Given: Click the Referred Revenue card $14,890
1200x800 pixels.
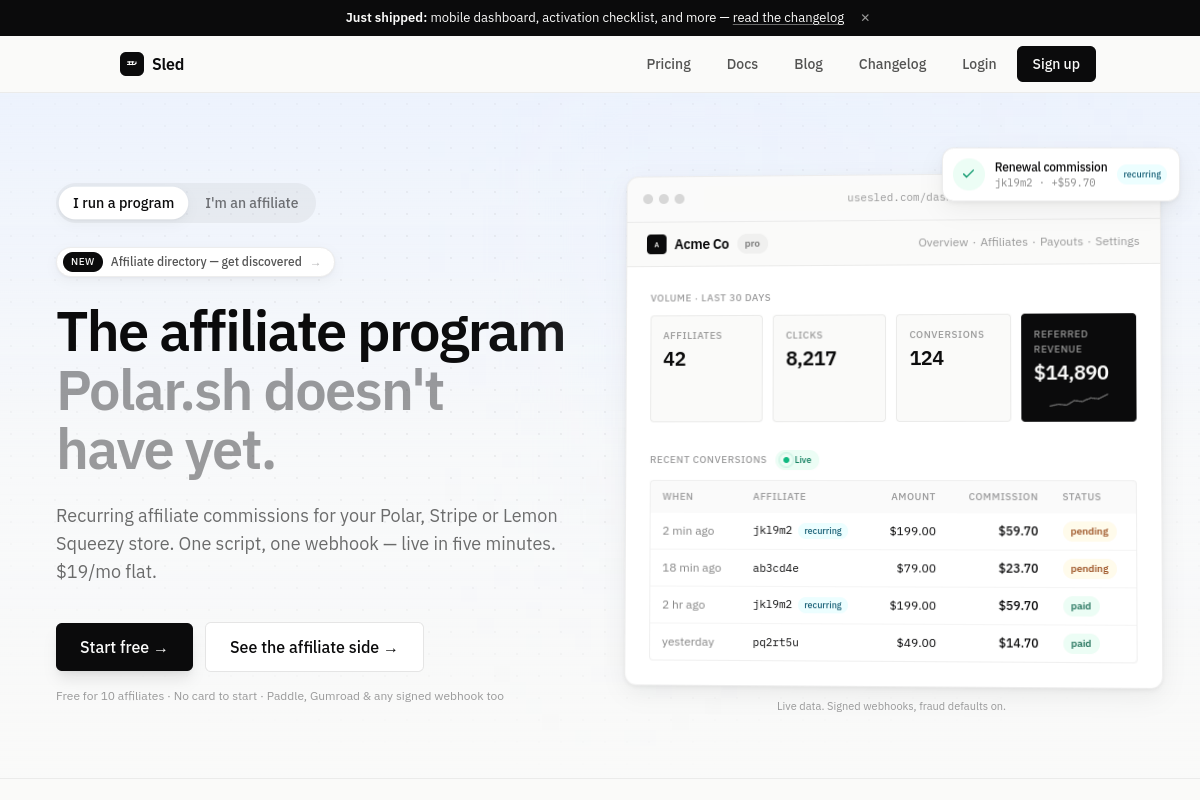Looking at the screenshot, I should (1079, 368).
